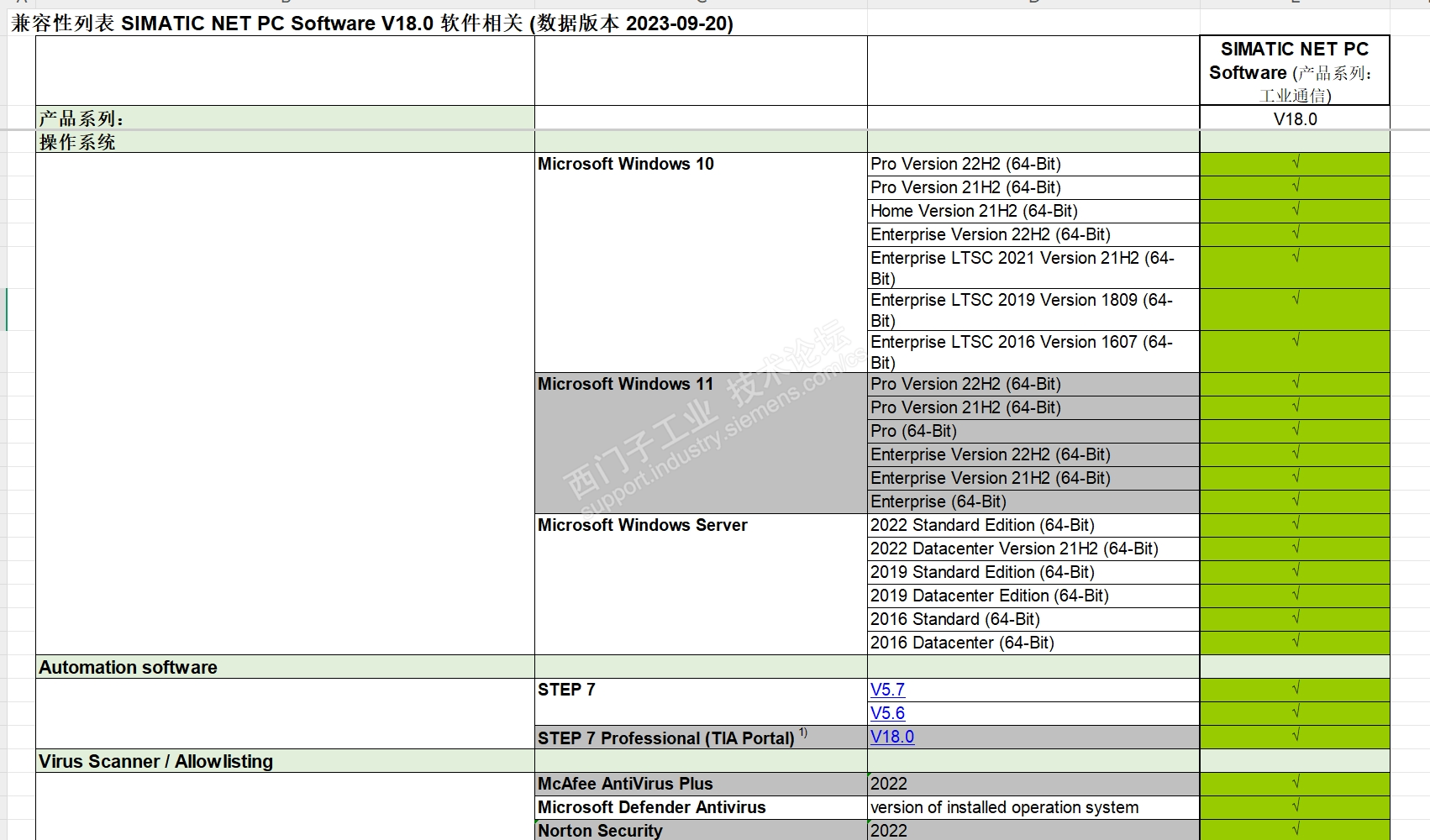The width and height of the screenshot is (1430, 840).
Task: Select the title cell '兼容性列表 SIMATIC NET PC Software V18.0'
Action: coord(372,23)
